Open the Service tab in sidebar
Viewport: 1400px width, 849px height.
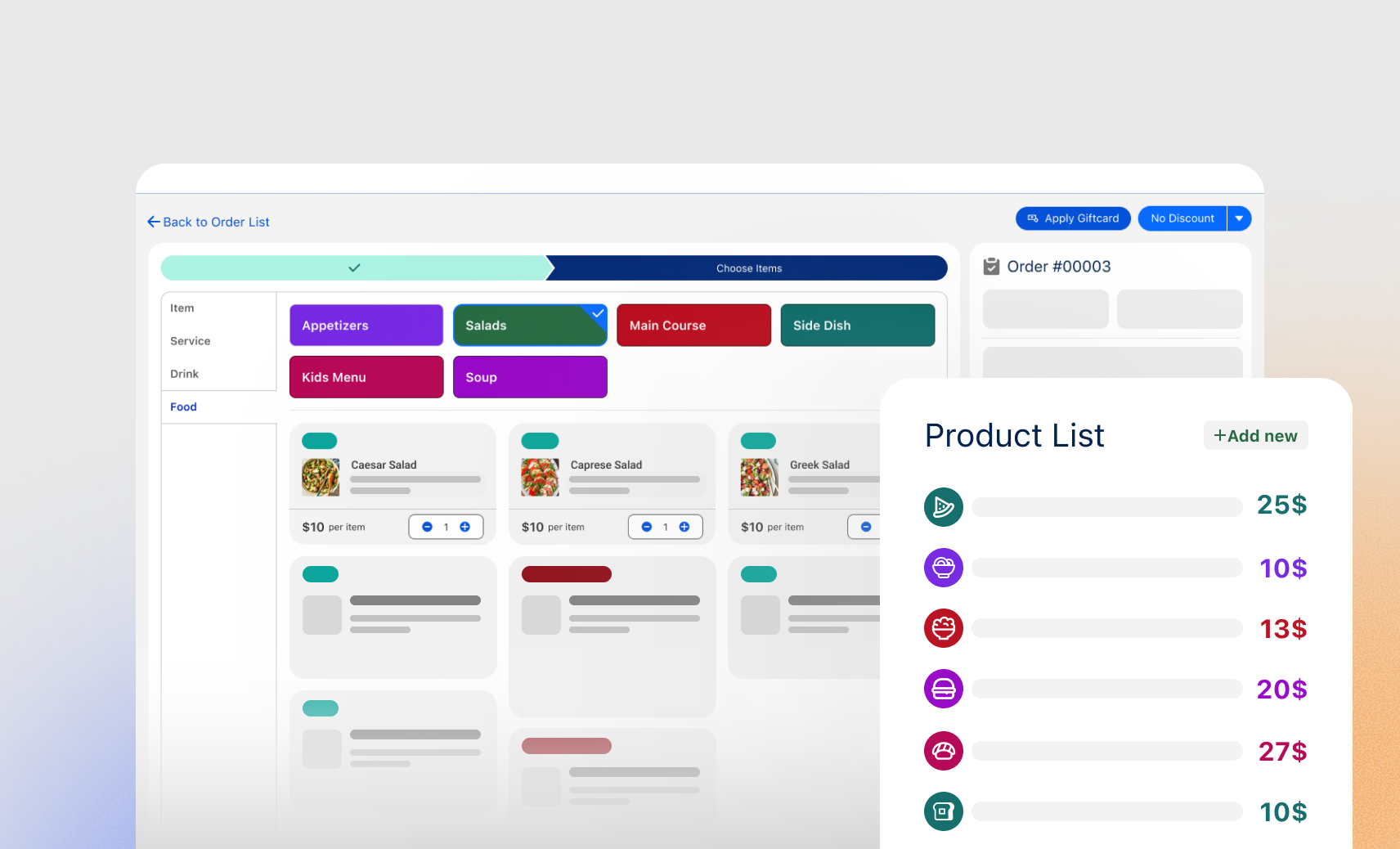(x=191, y=341)
